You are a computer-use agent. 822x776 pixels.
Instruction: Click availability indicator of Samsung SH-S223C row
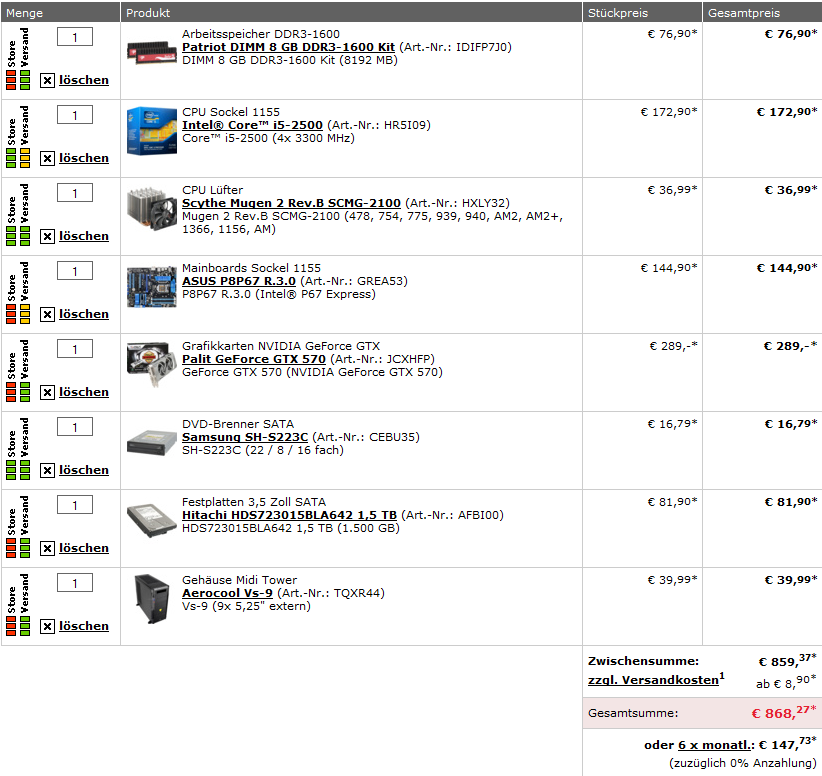(18, 449)
